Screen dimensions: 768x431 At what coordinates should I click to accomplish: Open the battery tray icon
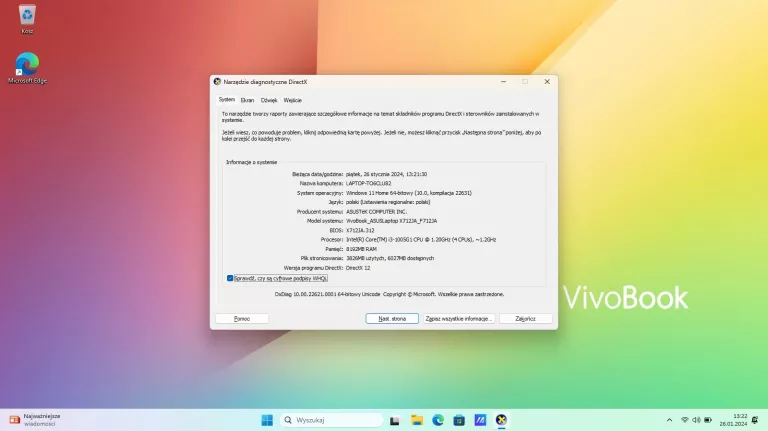click(x=708, y=420)
